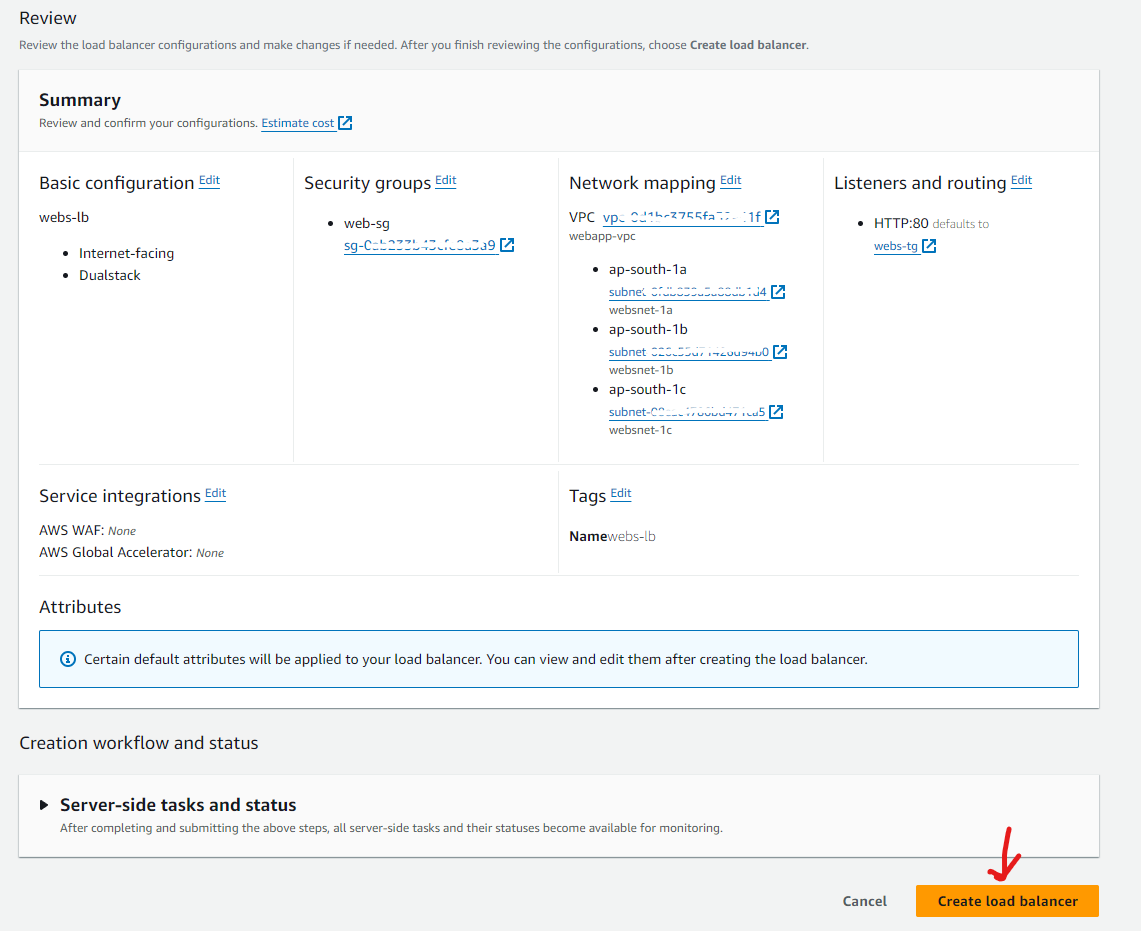Click external link icon beside web-sg security group ID

507,245
